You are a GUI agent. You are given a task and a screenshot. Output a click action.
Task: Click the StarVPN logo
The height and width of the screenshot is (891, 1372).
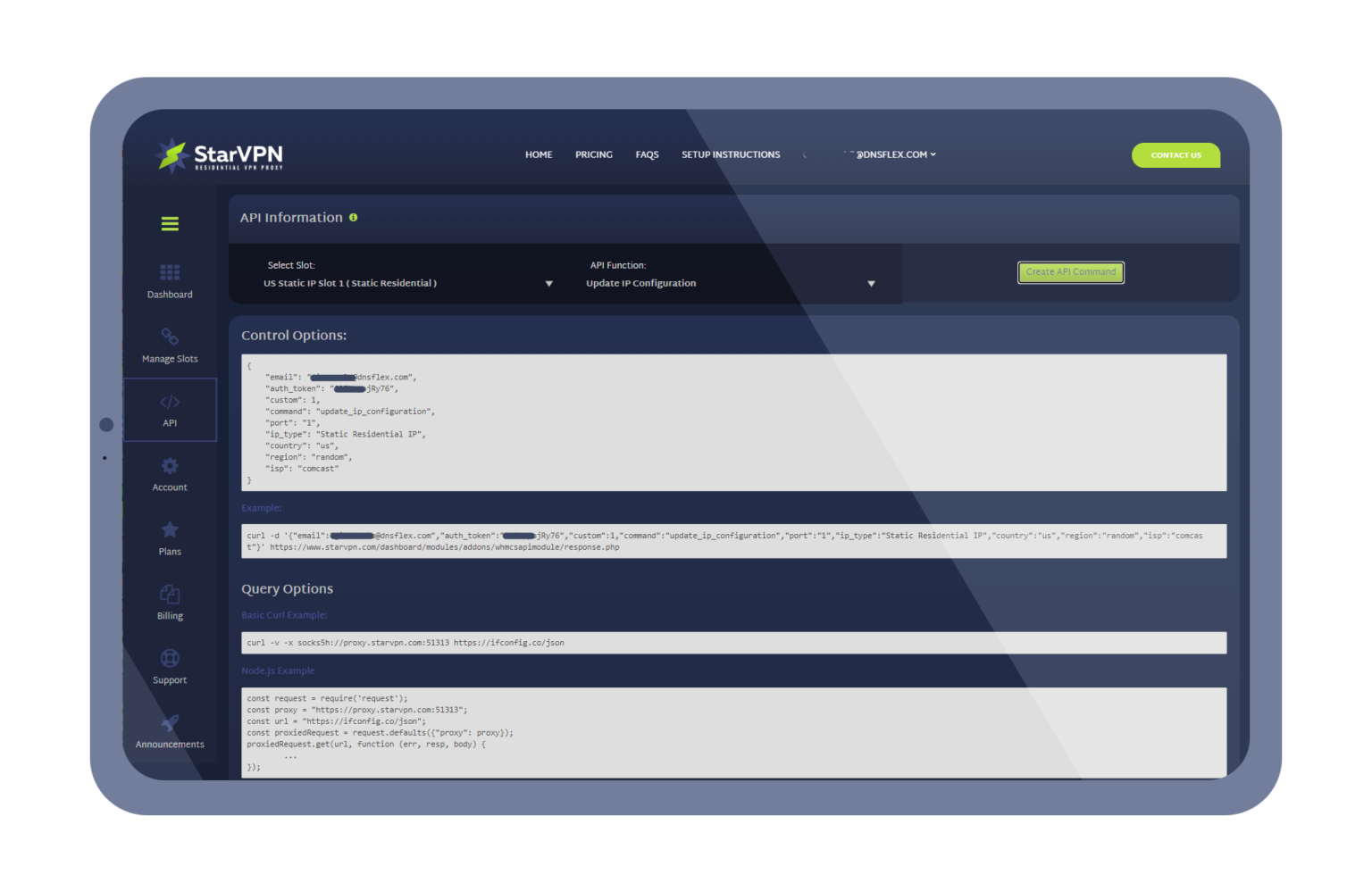pyautogui.click(x=217, y=153)
